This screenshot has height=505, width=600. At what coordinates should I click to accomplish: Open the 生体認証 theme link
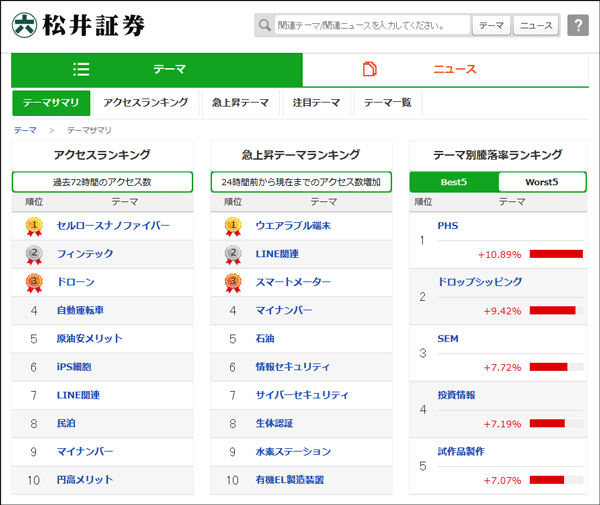pos(274,424)
